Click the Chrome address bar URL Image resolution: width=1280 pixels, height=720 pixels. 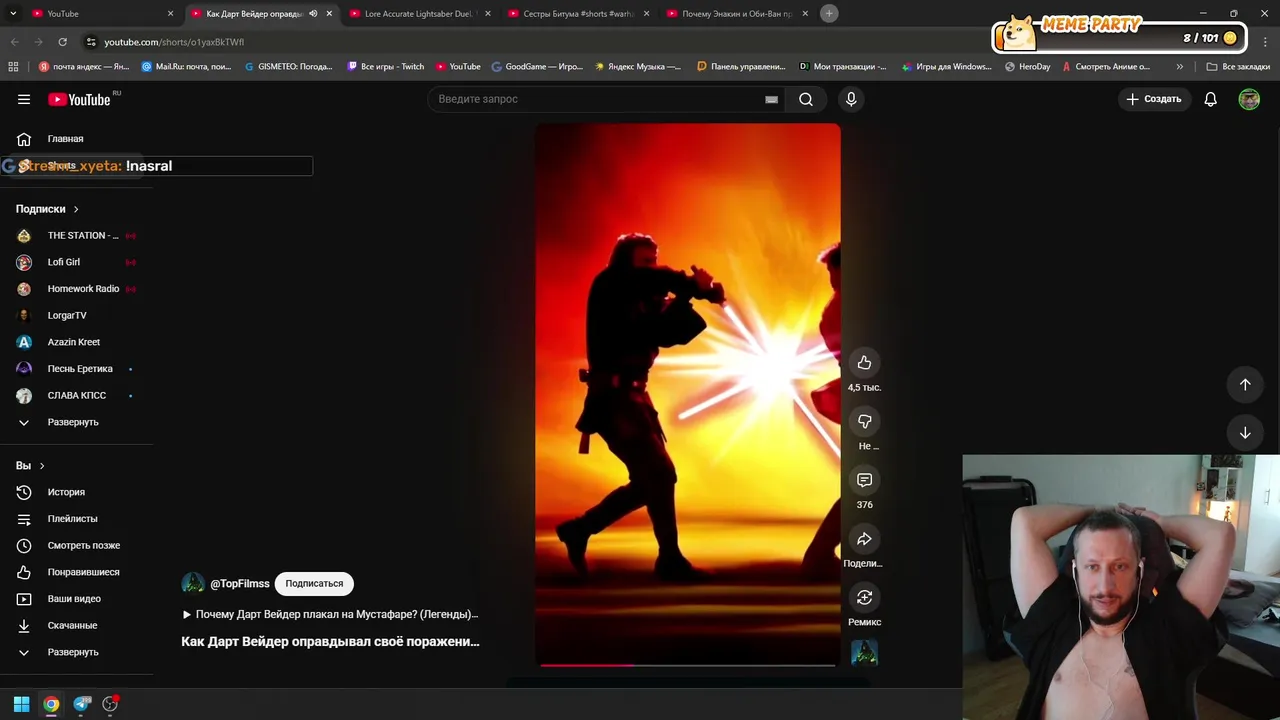pyautogui.click(x=174, y=42)
